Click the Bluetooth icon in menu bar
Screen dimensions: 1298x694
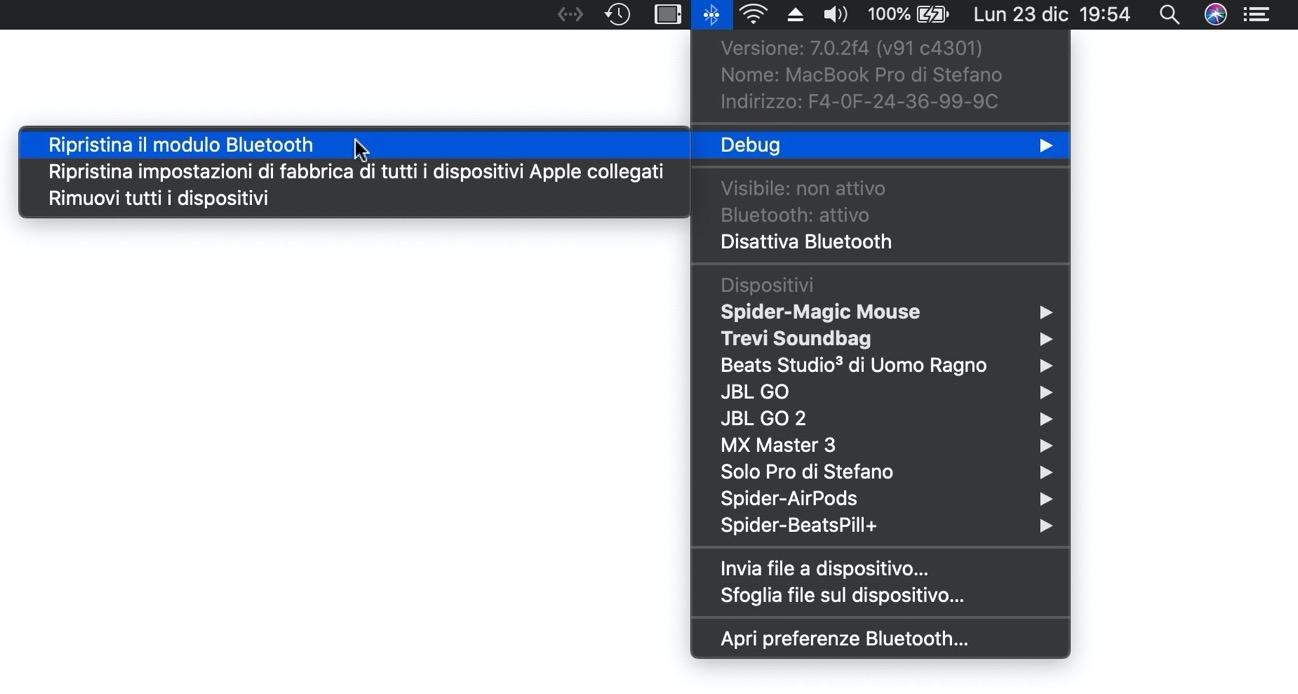coord(711,14)
